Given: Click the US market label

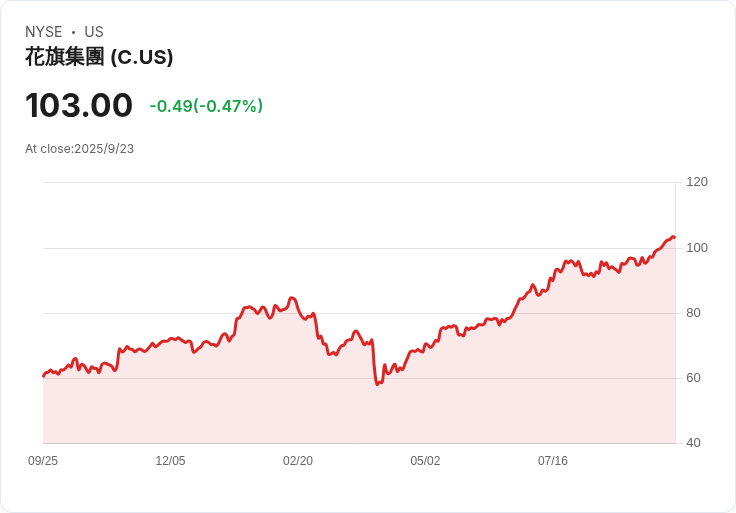Looking at the screenshot, I should coord(94,32).
